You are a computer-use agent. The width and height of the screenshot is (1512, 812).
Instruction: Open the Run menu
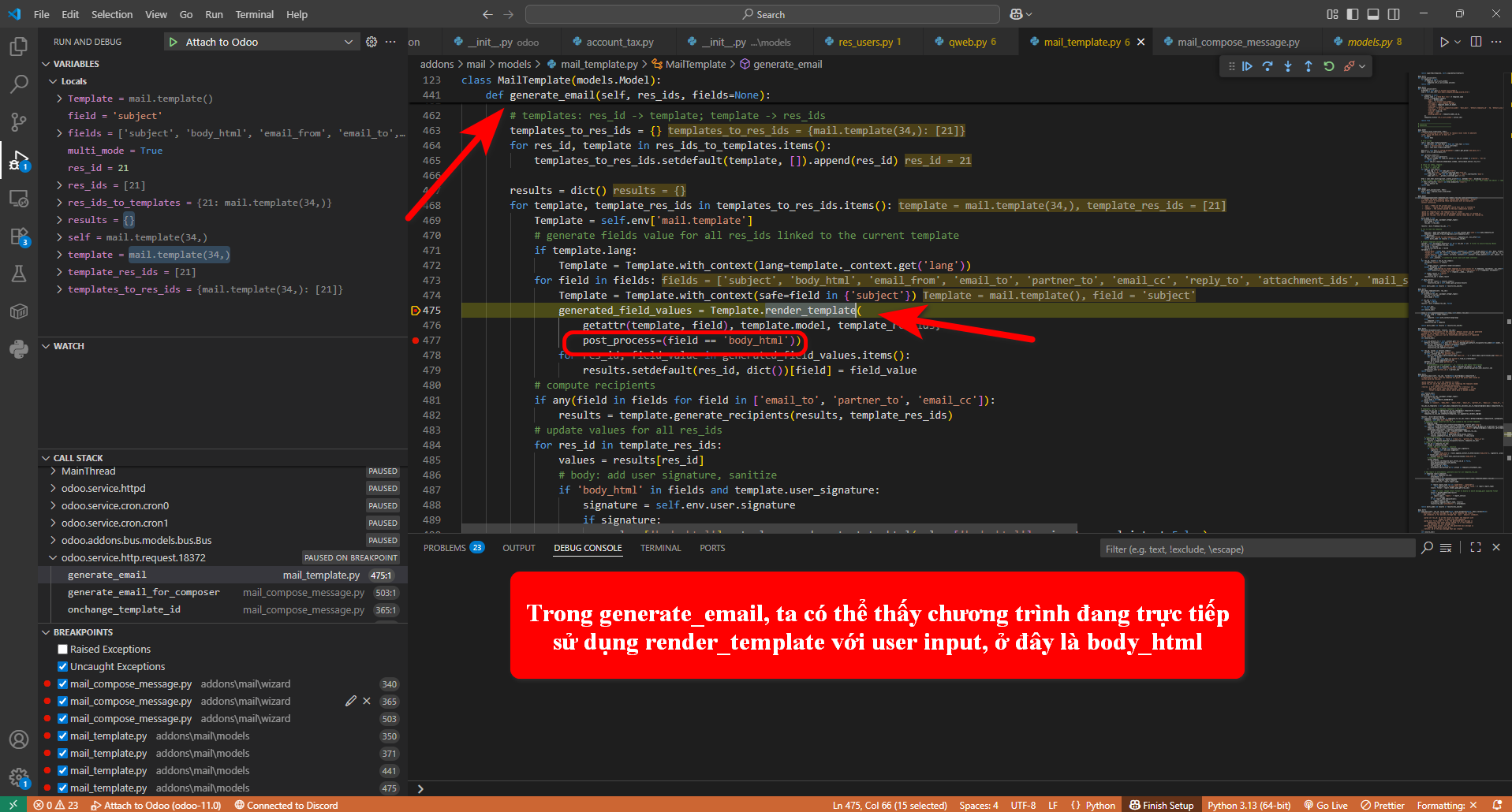coord(214,14)
